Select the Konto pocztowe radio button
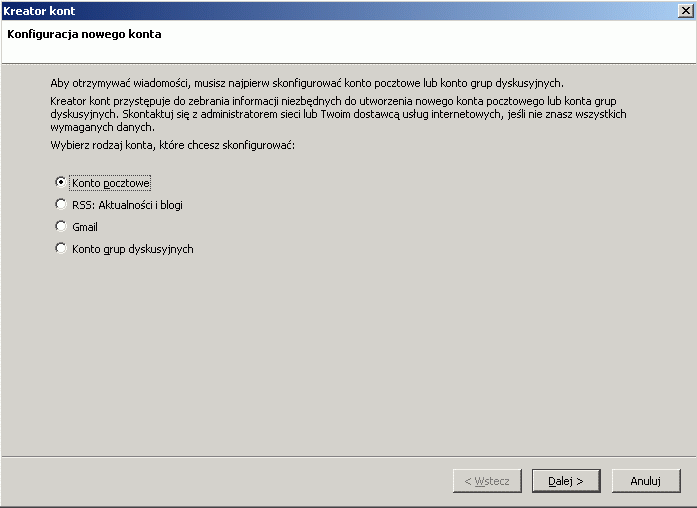The image size is (697, 508). pyautogui.click(x=60, y=182)
